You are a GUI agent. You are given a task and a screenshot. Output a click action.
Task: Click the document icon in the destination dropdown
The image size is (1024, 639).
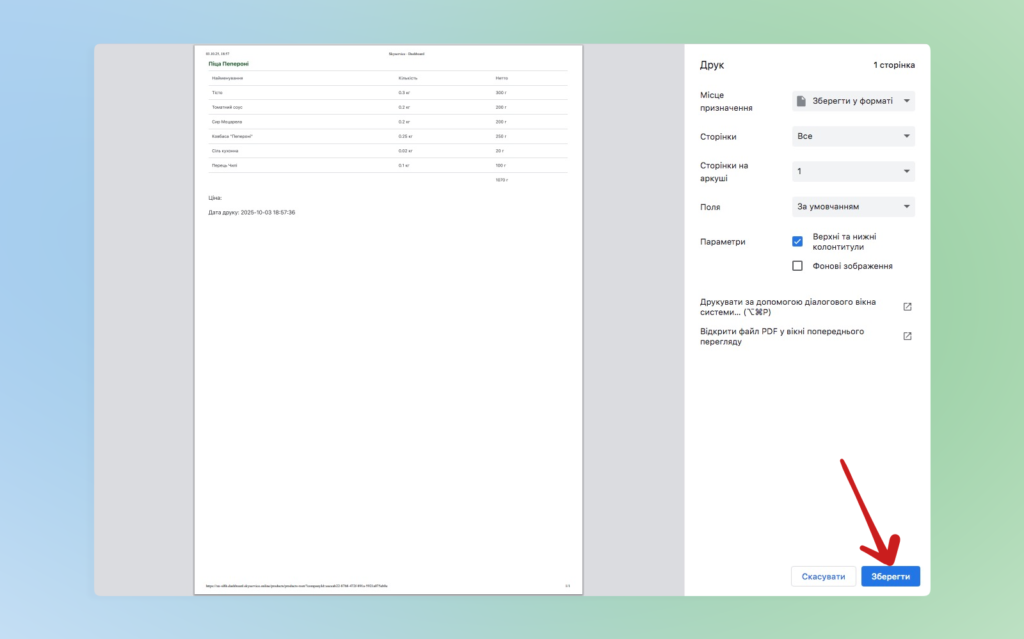(801, 101)
